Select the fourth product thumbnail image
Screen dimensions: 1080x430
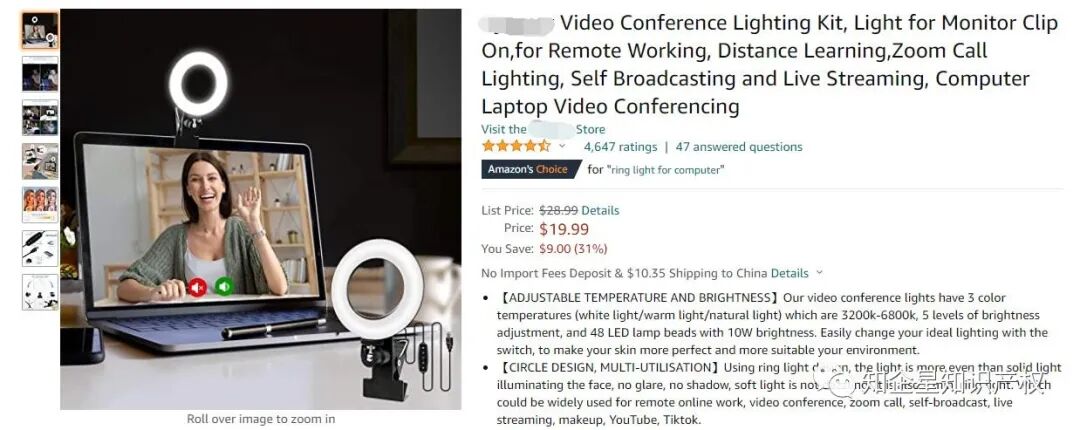(40, 161)
